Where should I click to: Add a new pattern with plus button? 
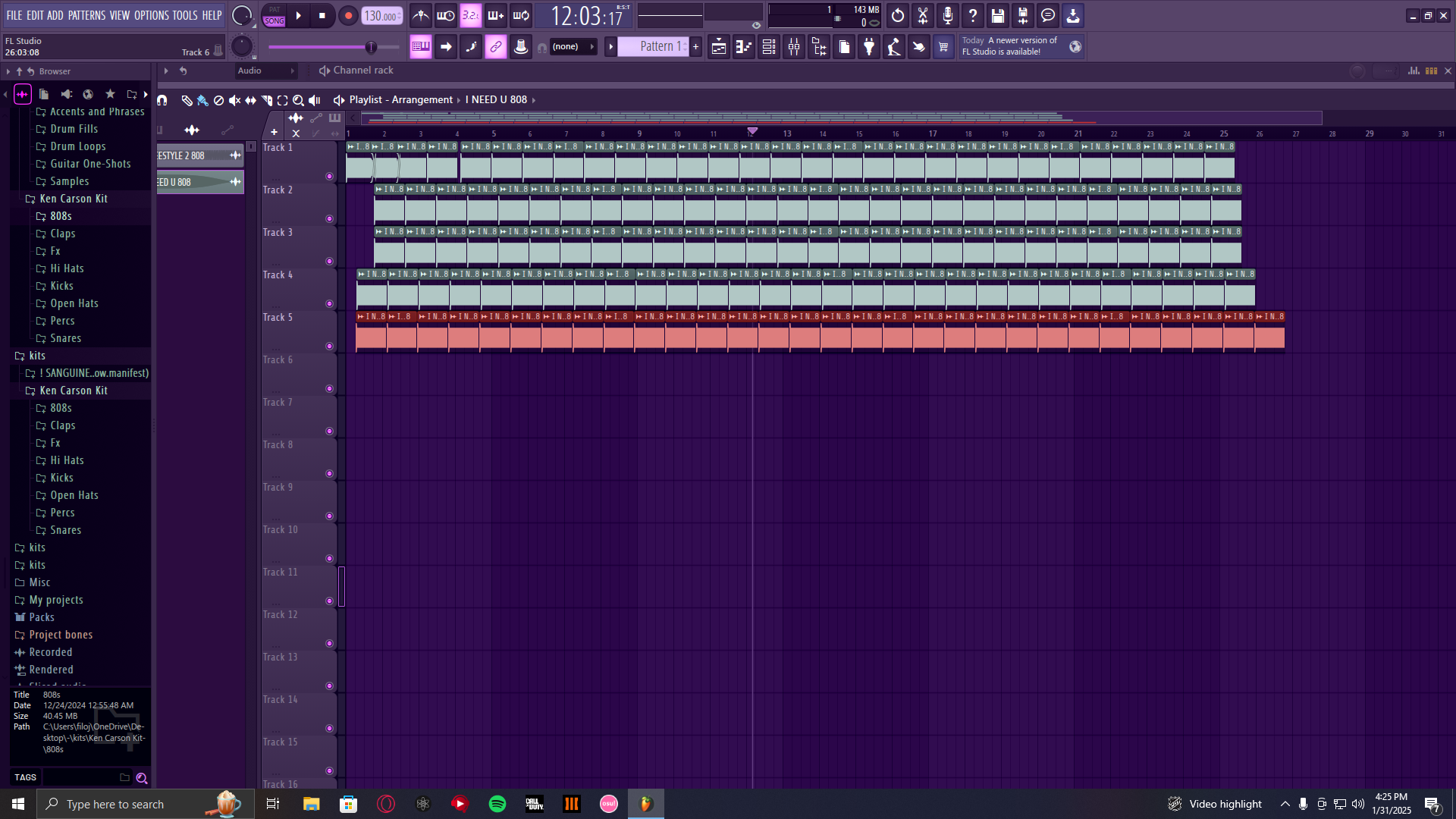[x=695, y=47]
